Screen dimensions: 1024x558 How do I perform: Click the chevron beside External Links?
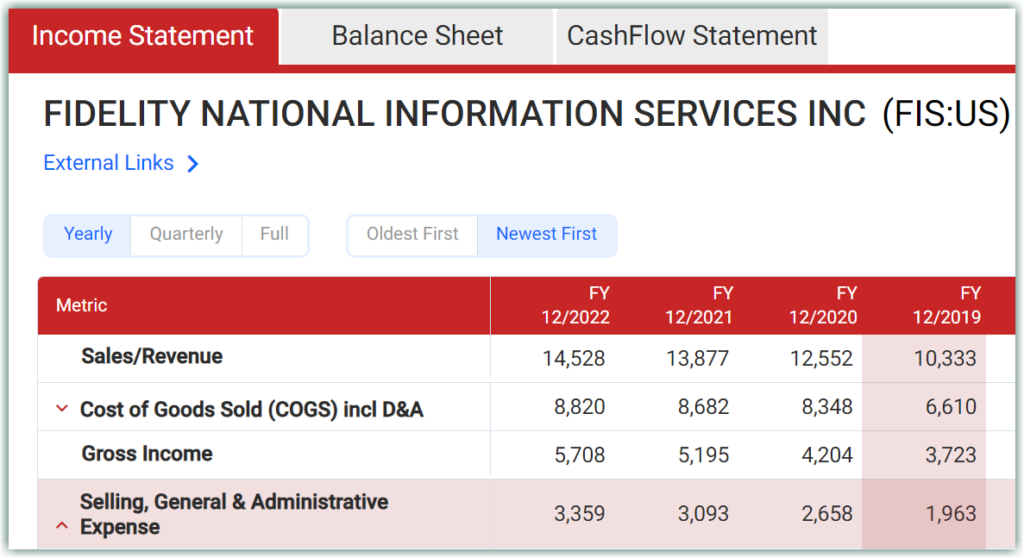[193, 163]
